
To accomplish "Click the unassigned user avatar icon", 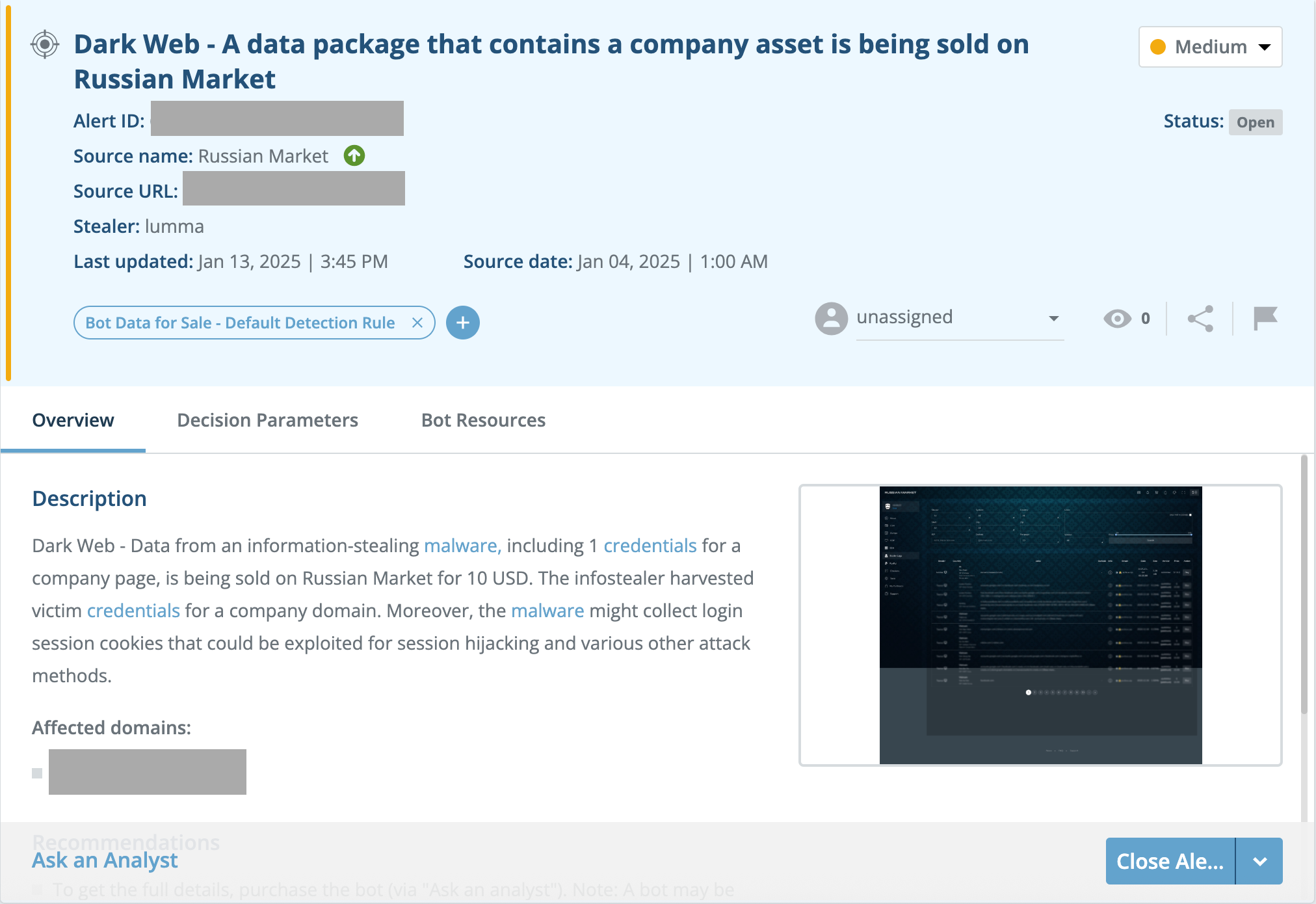I will (830, 318).
